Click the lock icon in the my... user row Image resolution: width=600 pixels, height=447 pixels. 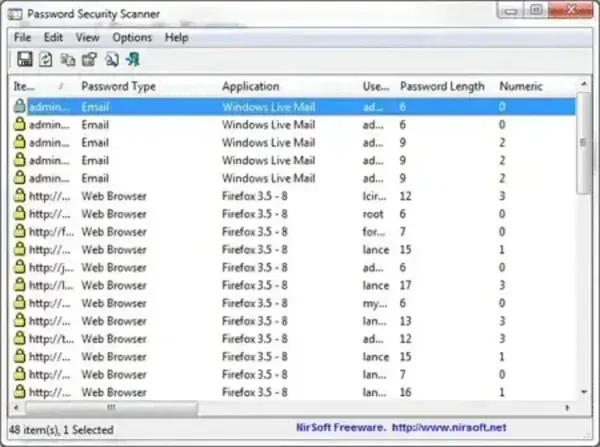pyautogui.click(x=20, y=303)
